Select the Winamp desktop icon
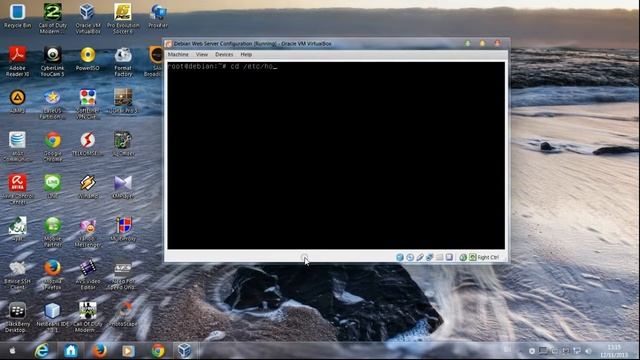 [x=87, y=187]
